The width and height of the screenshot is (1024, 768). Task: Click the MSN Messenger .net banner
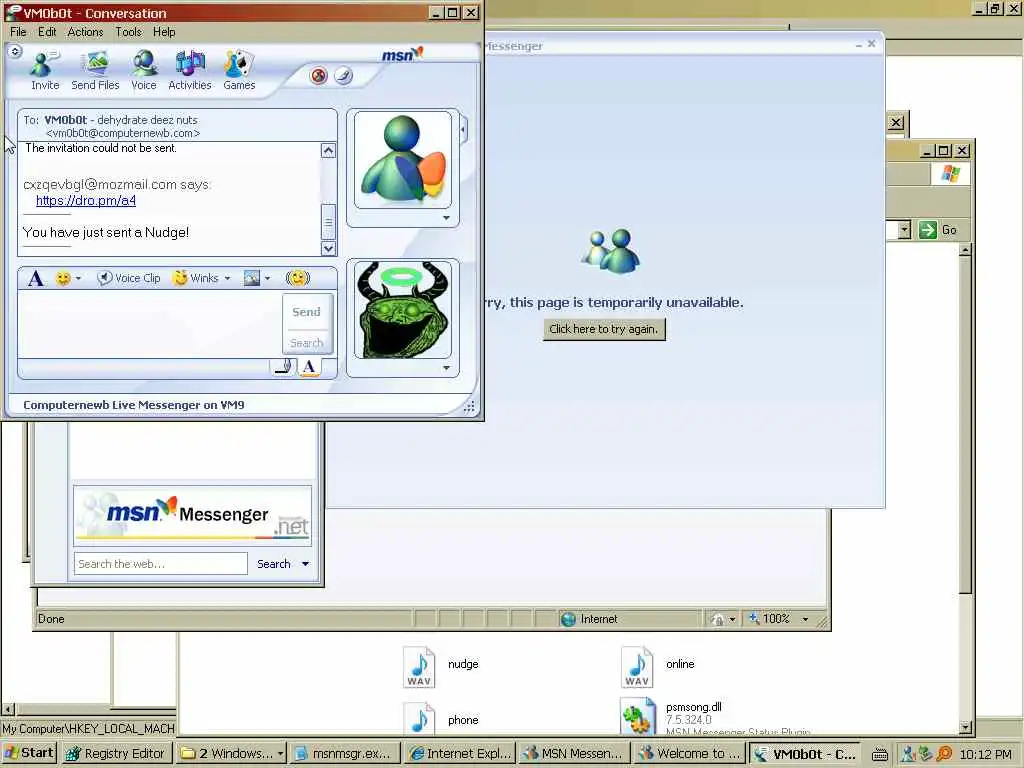[193, 515]
